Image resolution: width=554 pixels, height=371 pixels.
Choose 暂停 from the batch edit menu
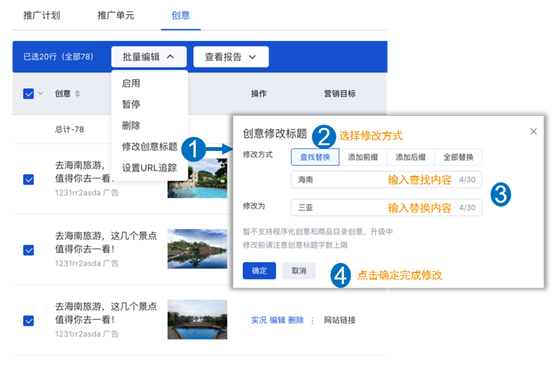point(131,104)
